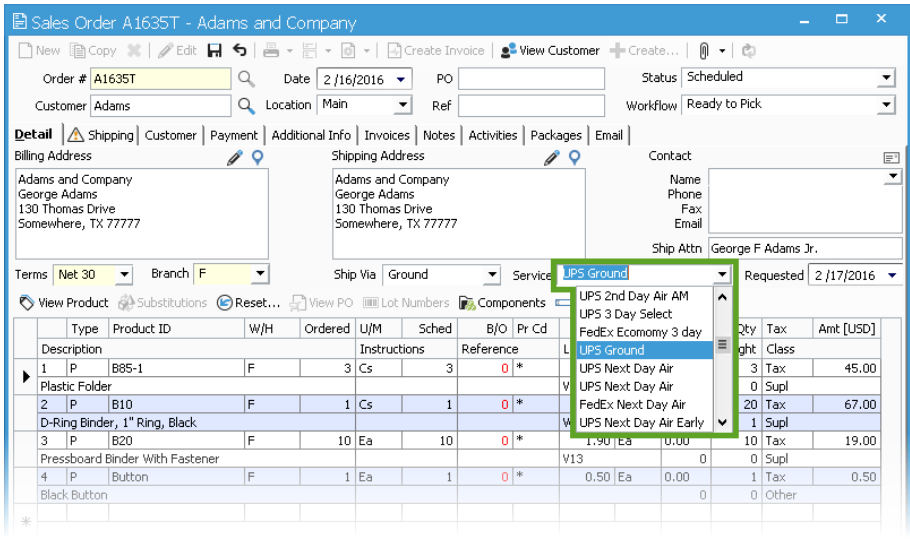
Task: Click the delete X toolbar icon
Action: (x=134, y=51)
